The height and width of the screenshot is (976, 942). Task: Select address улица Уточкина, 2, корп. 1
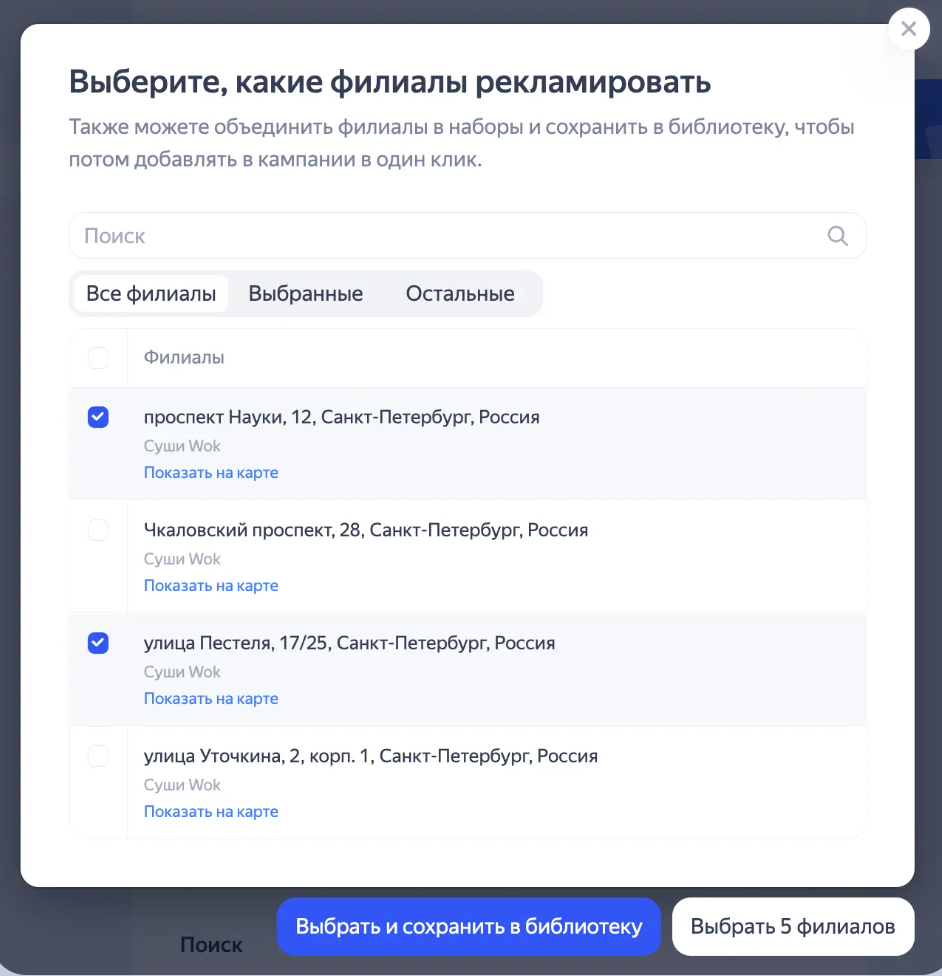[370, 756]
